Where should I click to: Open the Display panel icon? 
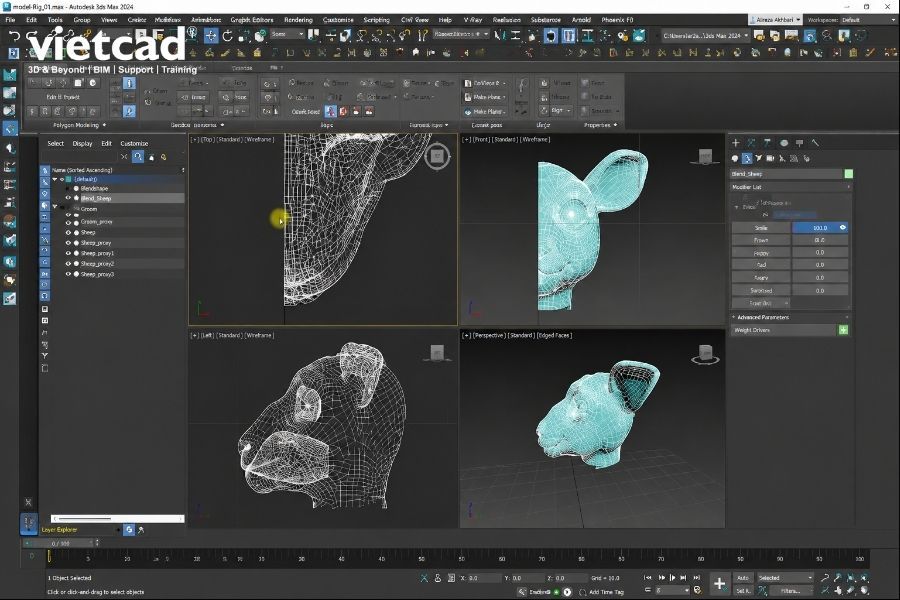[800, 143]
